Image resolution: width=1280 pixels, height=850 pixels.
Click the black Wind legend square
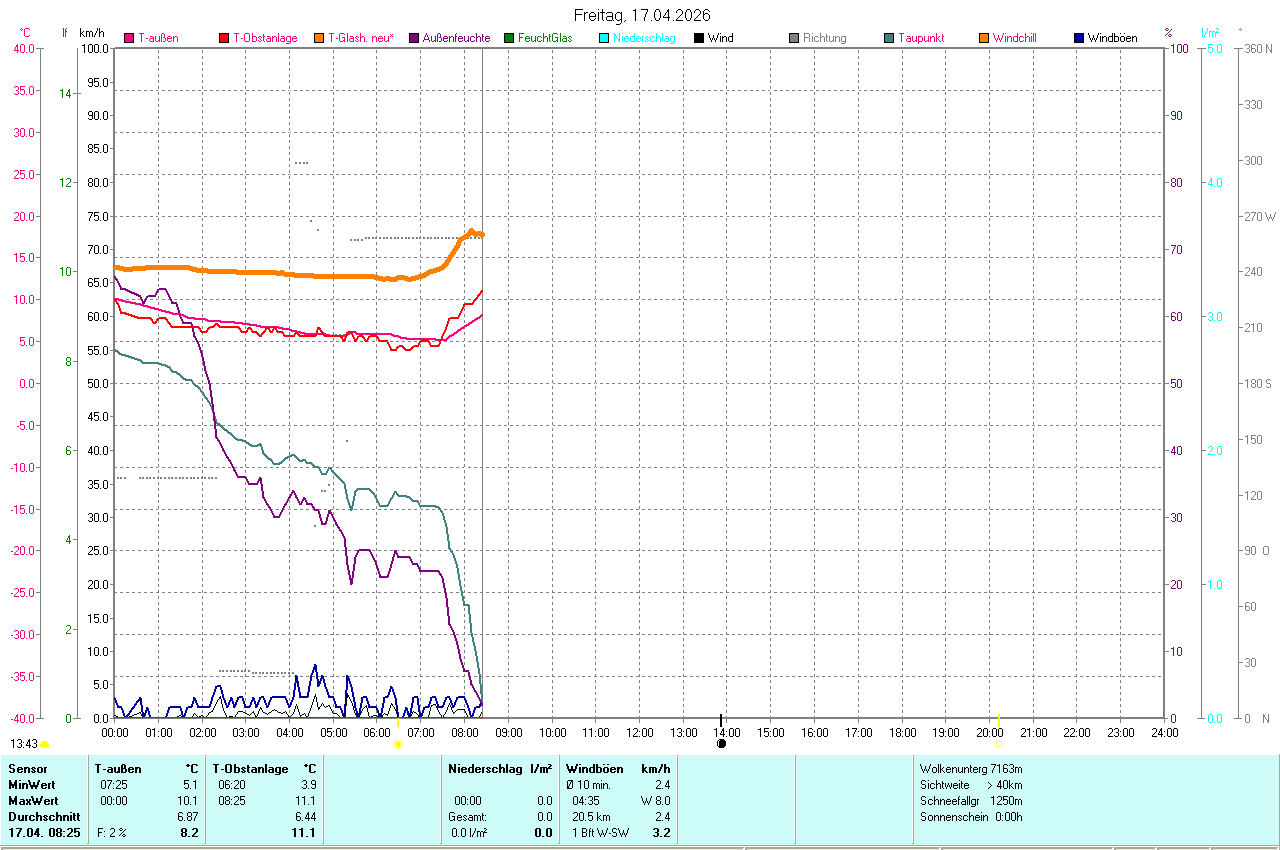(699, 39)
